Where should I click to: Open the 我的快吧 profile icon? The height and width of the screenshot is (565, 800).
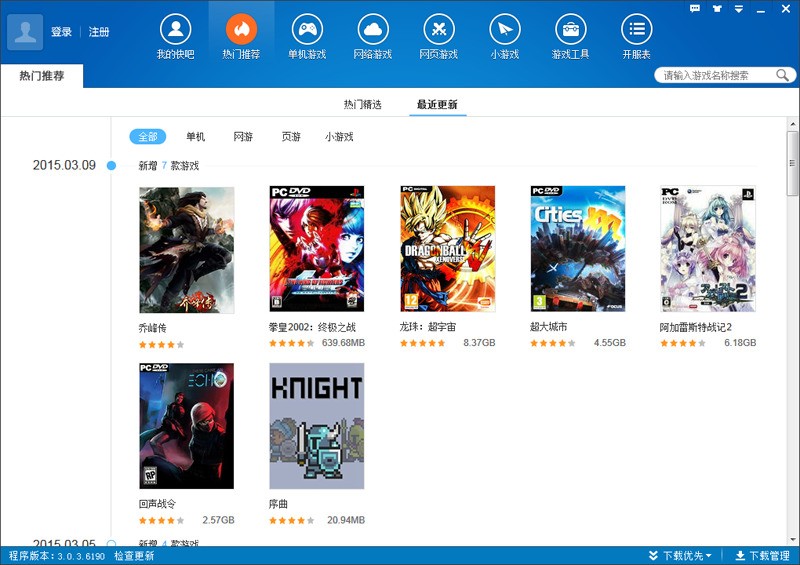[176, 29]
